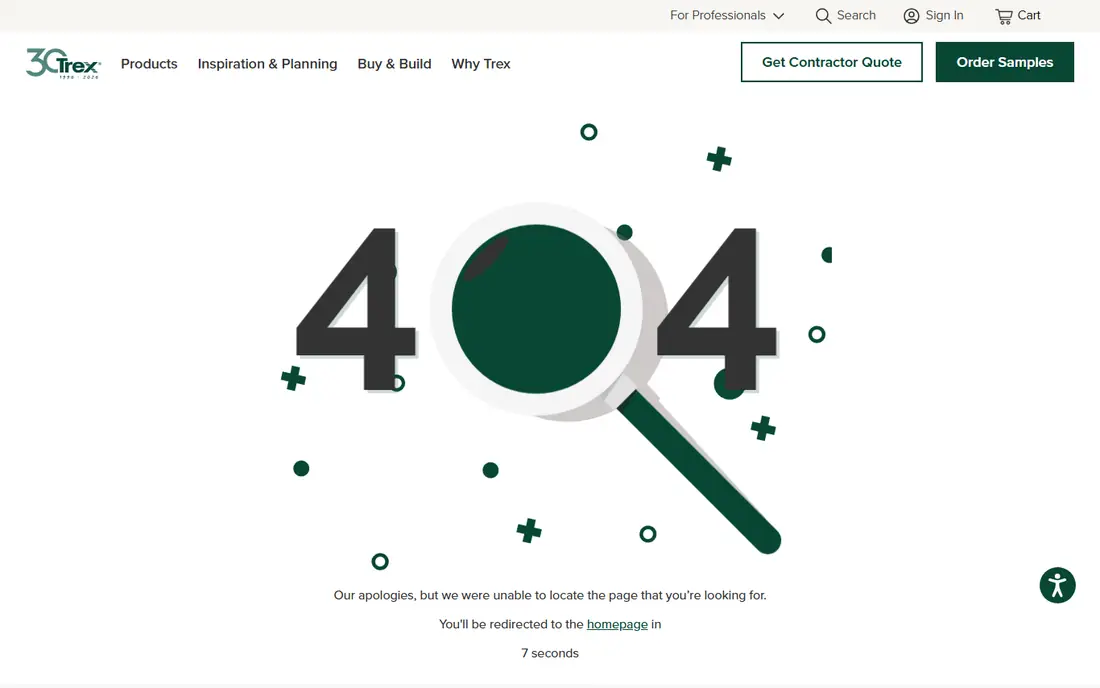Click Get Contractor Quote button
Viewport: 1100px width, 688px height.
[x=831, y=62]
